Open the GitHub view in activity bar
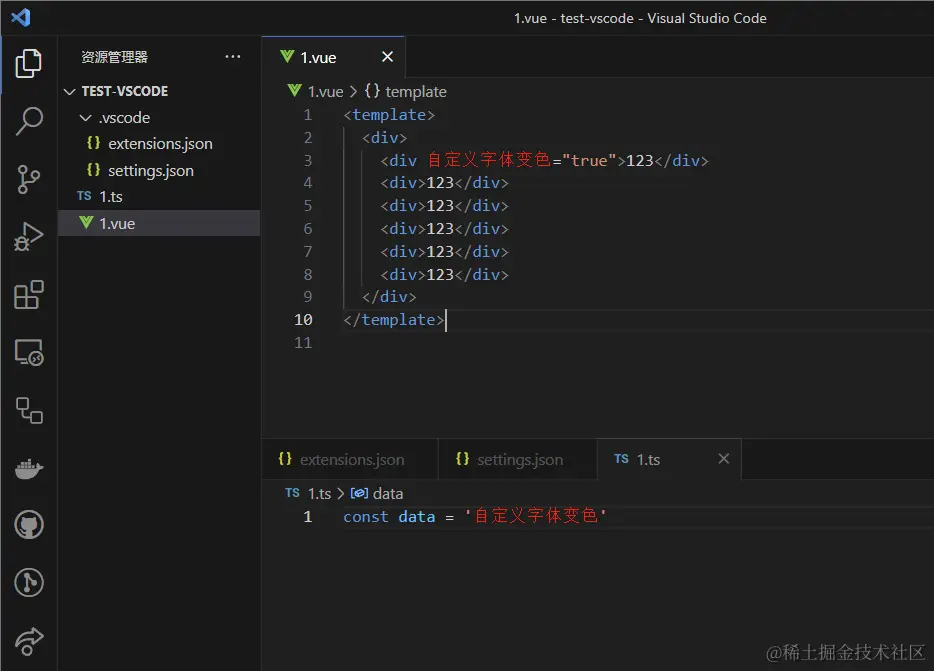 coord(28,525)
